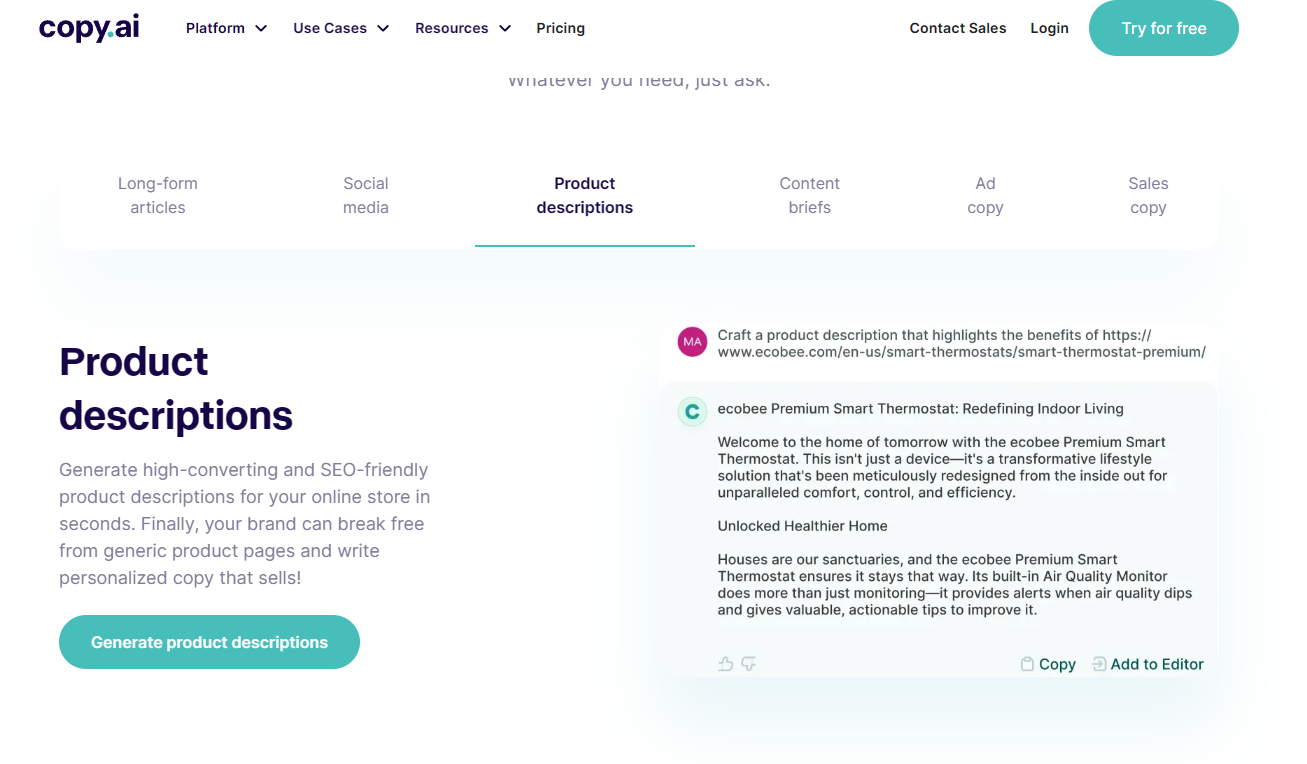Image resolution: width=1307 pixels, height=764 pixels.
Task: Select the Product descriptions tab
Action: [585, 196]
